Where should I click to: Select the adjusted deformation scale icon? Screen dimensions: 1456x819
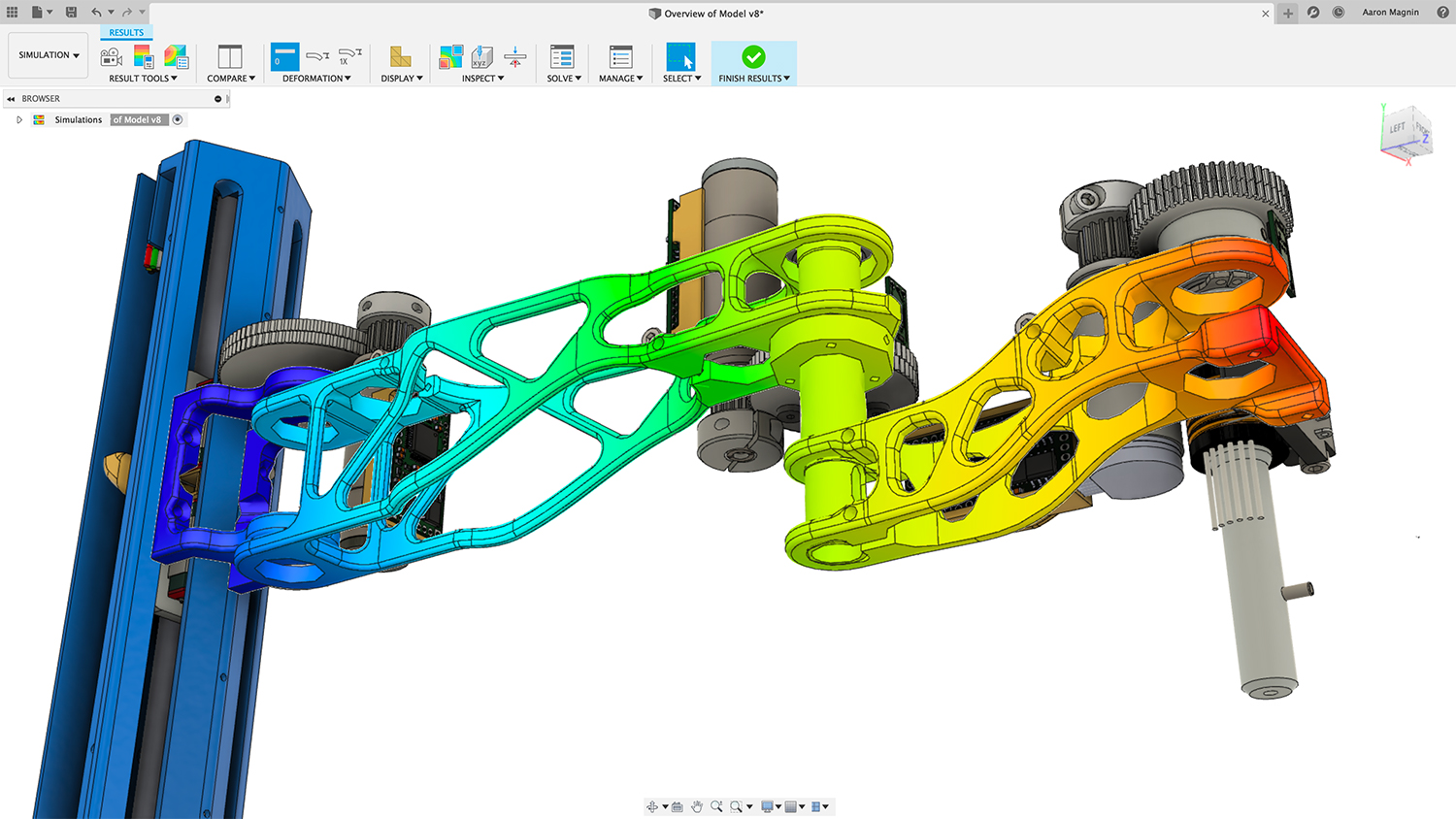click(318, 56)
